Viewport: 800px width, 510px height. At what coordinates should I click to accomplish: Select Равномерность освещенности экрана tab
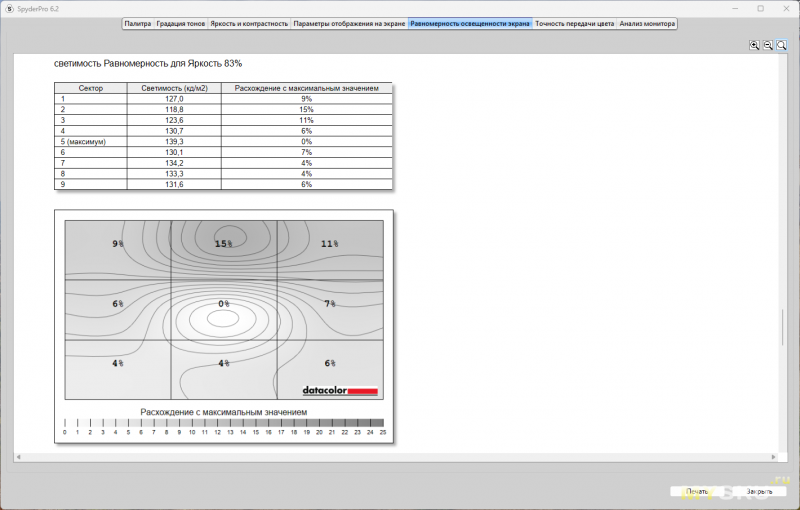click(x=470, y=23)
